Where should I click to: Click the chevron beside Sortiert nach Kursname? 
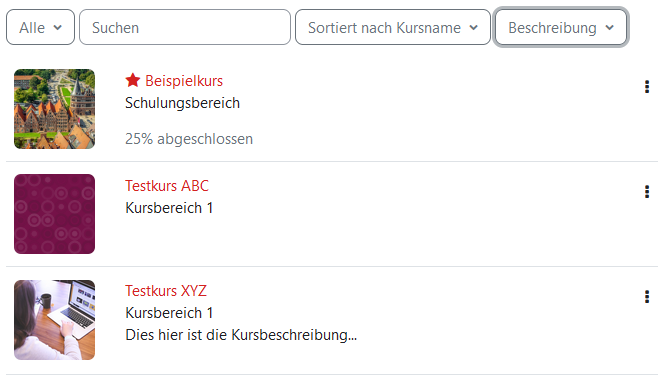point(474,28)
